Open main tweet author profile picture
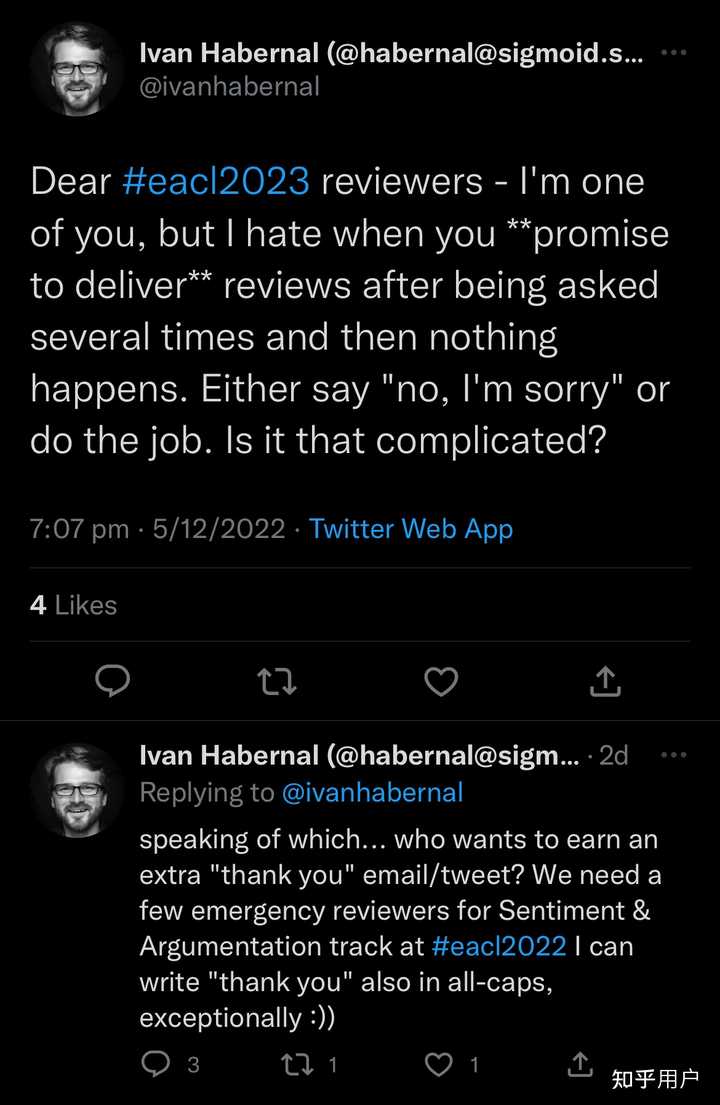720x1105 pixels. coord(77,69)
